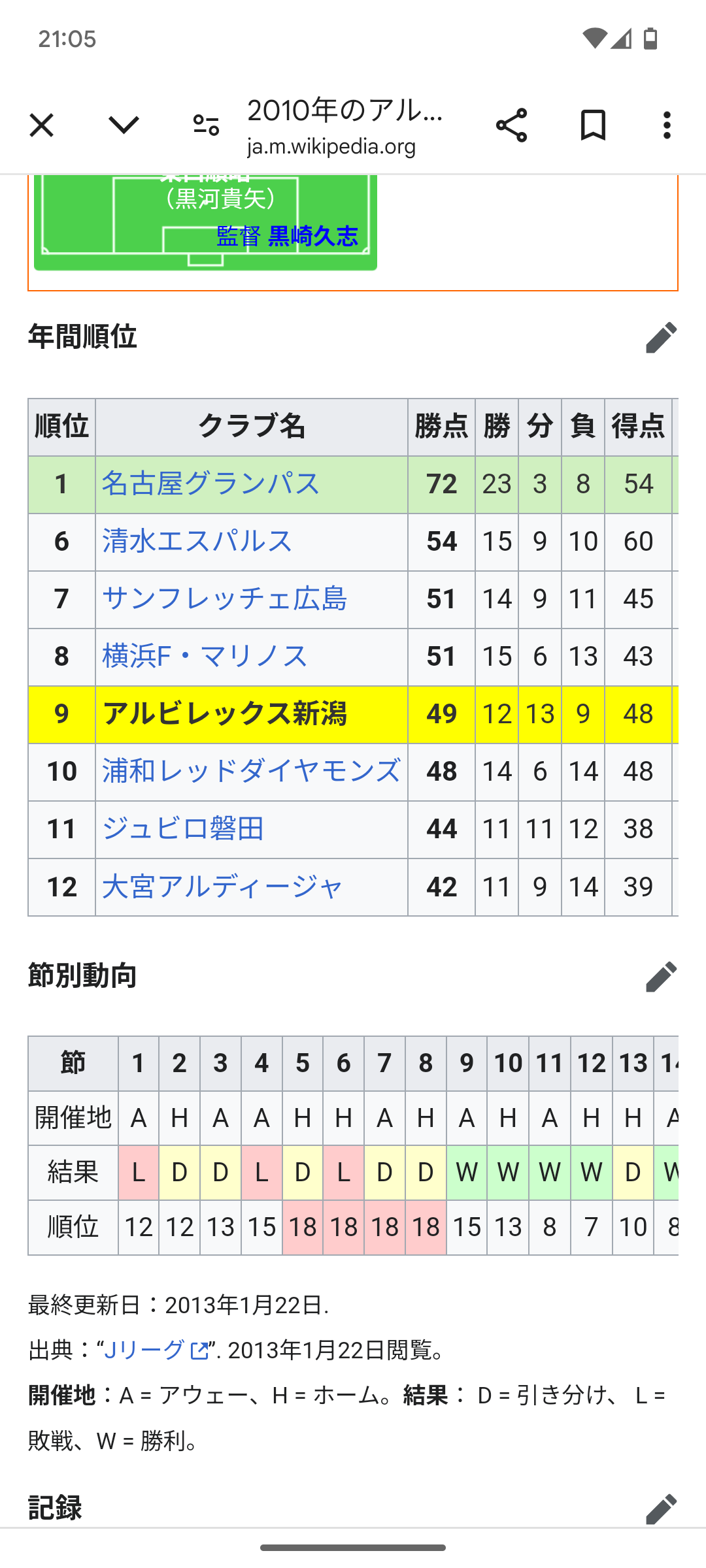
Task: Open ジュビロ磐田 club link
Action: (183, 829)
